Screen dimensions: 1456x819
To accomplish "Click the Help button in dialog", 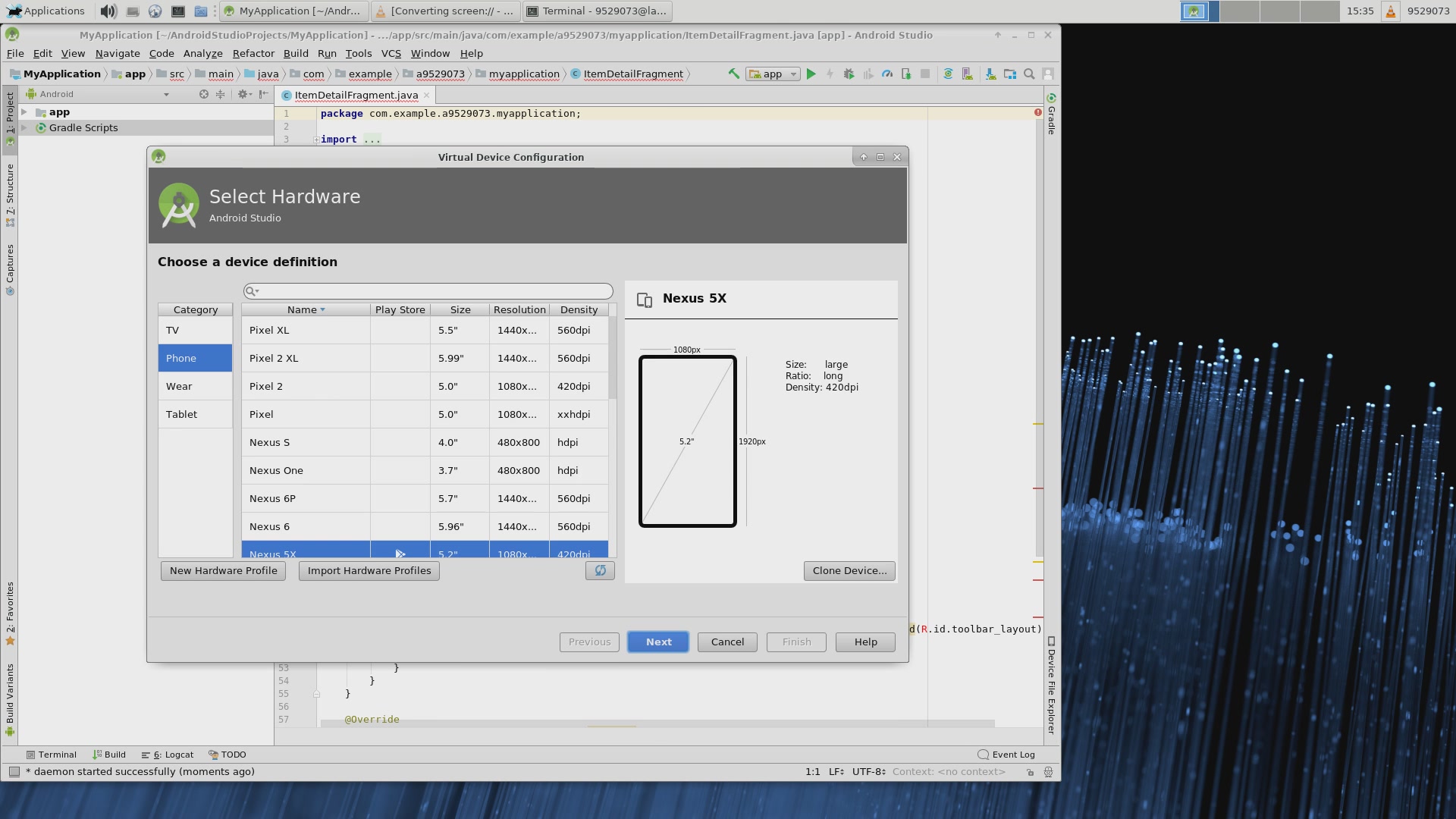I will tap(865, 642).
